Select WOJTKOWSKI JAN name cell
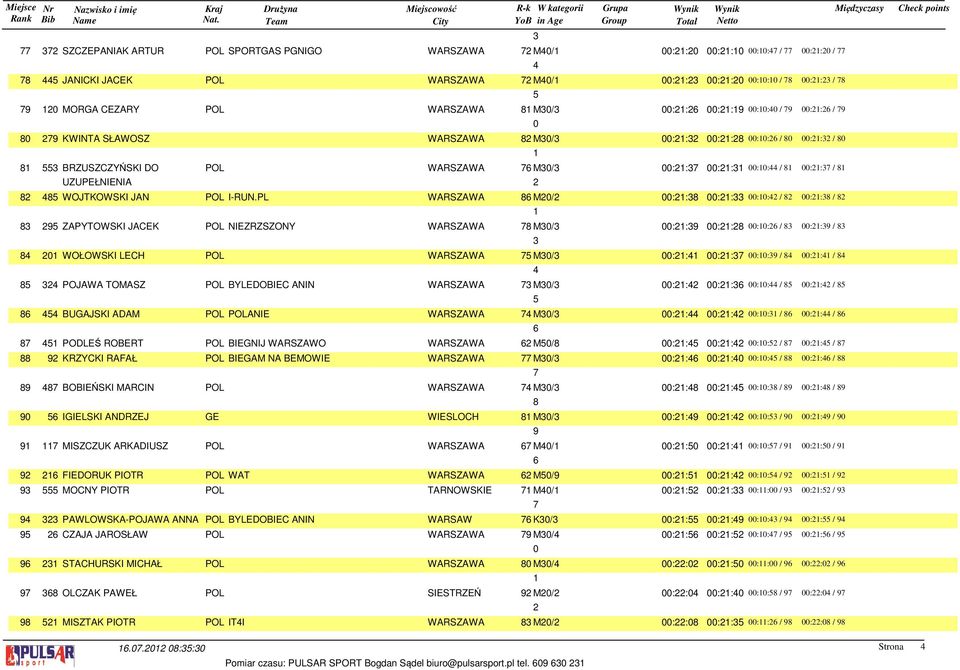 tap(106, 197)
